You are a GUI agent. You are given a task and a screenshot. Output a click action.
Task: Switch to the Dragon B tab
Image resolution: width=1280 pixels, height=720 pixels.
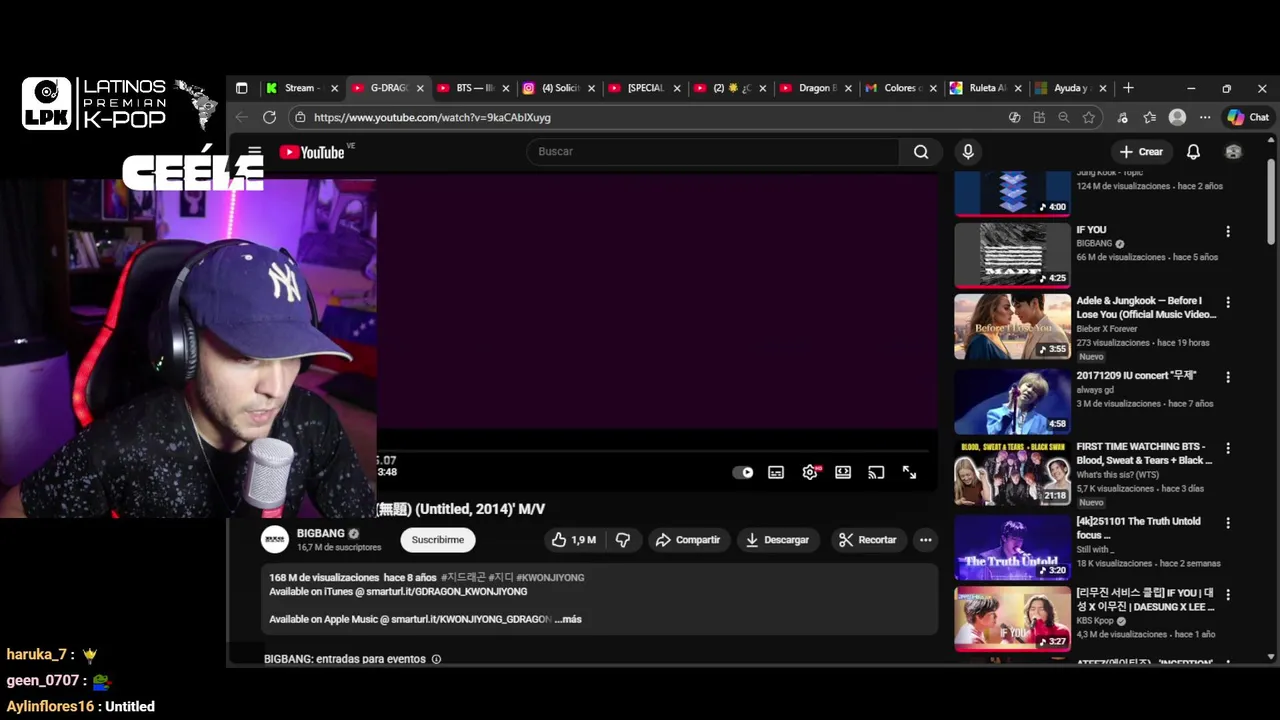(x=814, y=88)
